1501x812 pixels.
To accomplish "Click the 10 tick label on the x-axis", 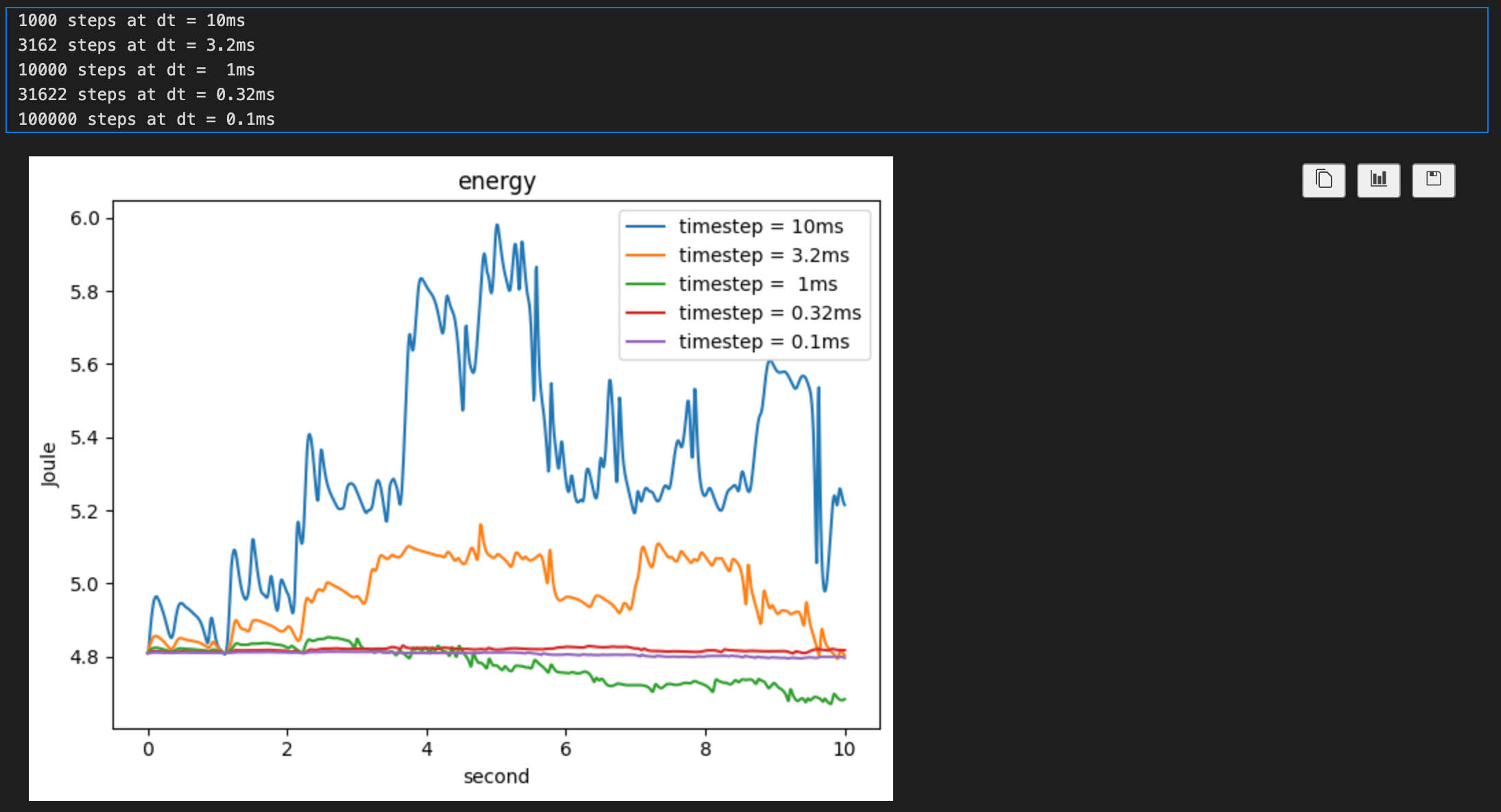I will 844,749.
